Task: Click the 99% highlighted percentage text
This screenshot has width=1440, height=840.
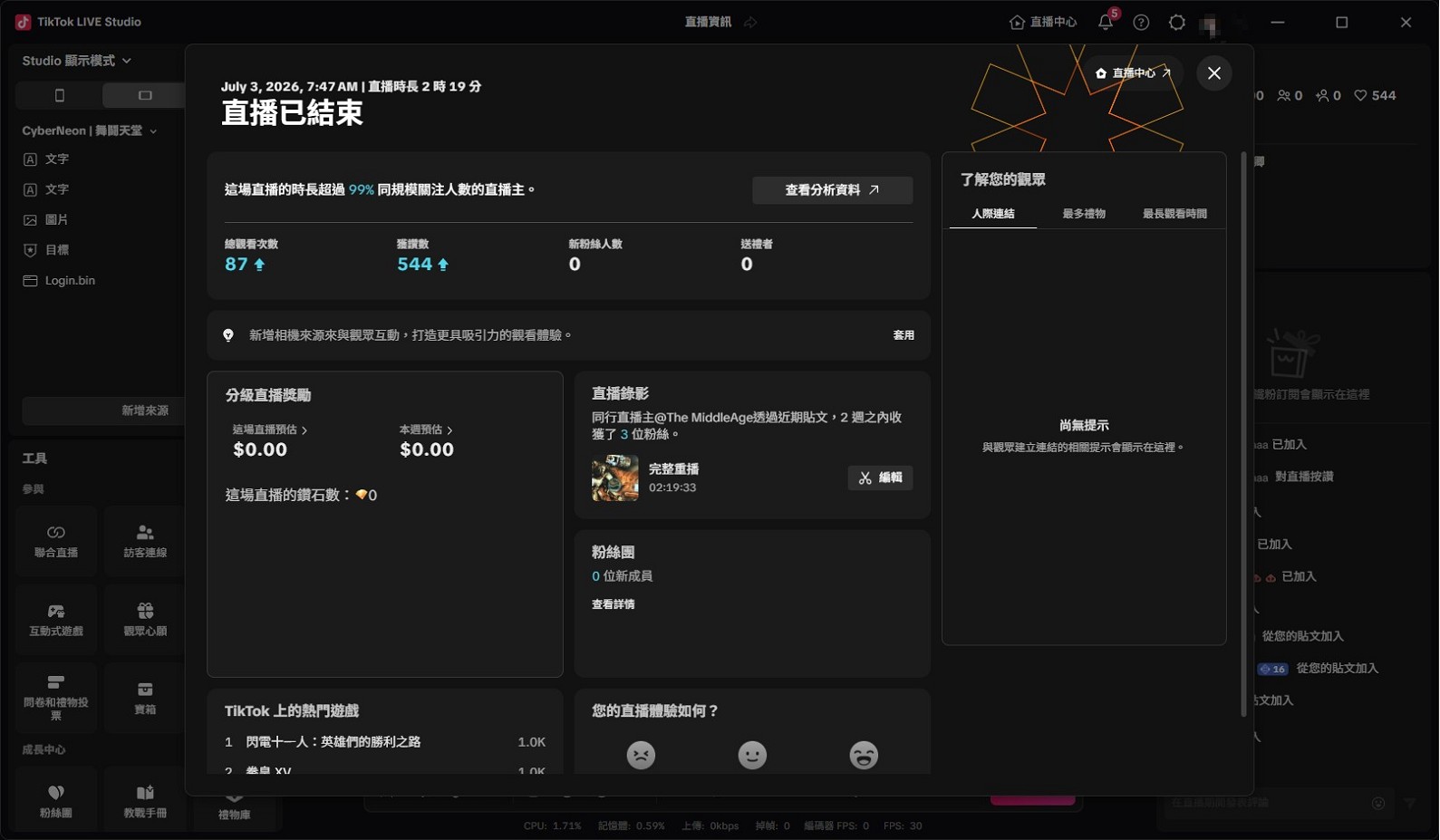Action: [x=362, y=190]
